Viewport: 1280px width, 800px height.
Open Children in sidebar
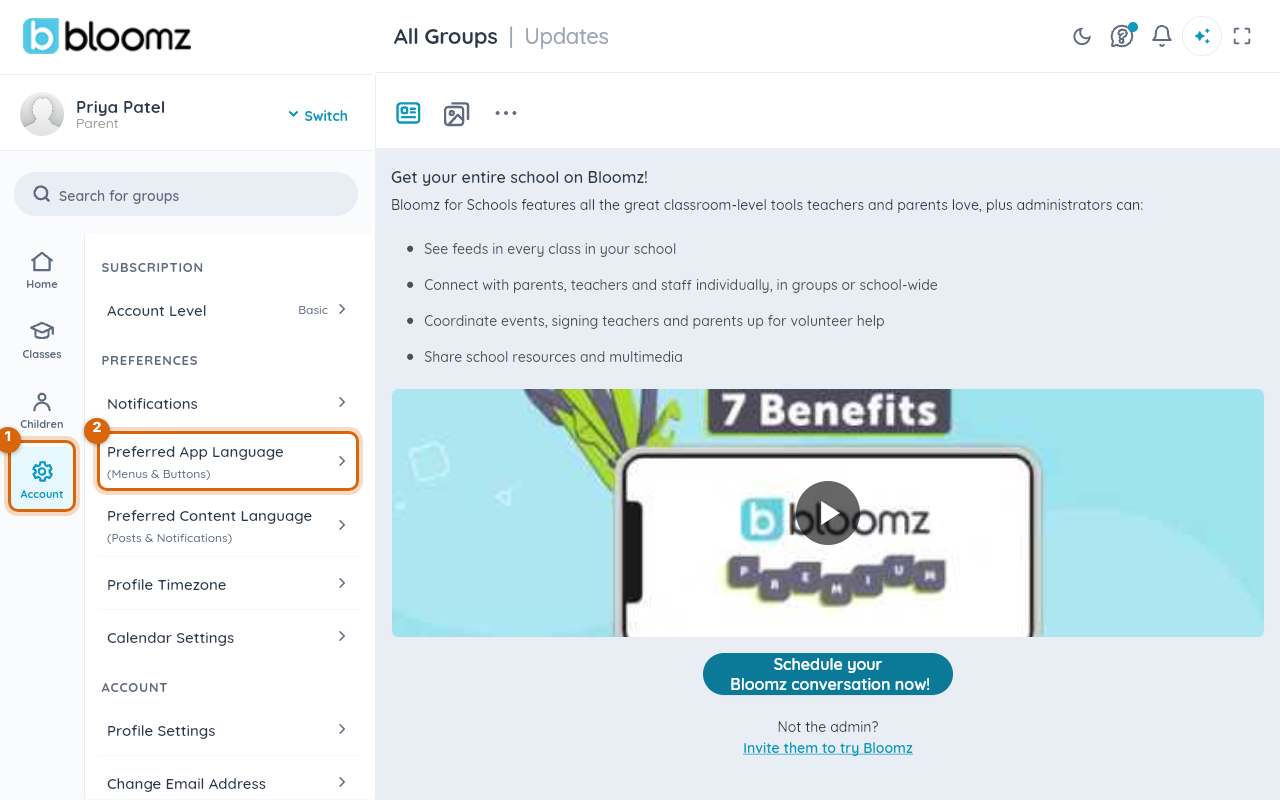42,410
